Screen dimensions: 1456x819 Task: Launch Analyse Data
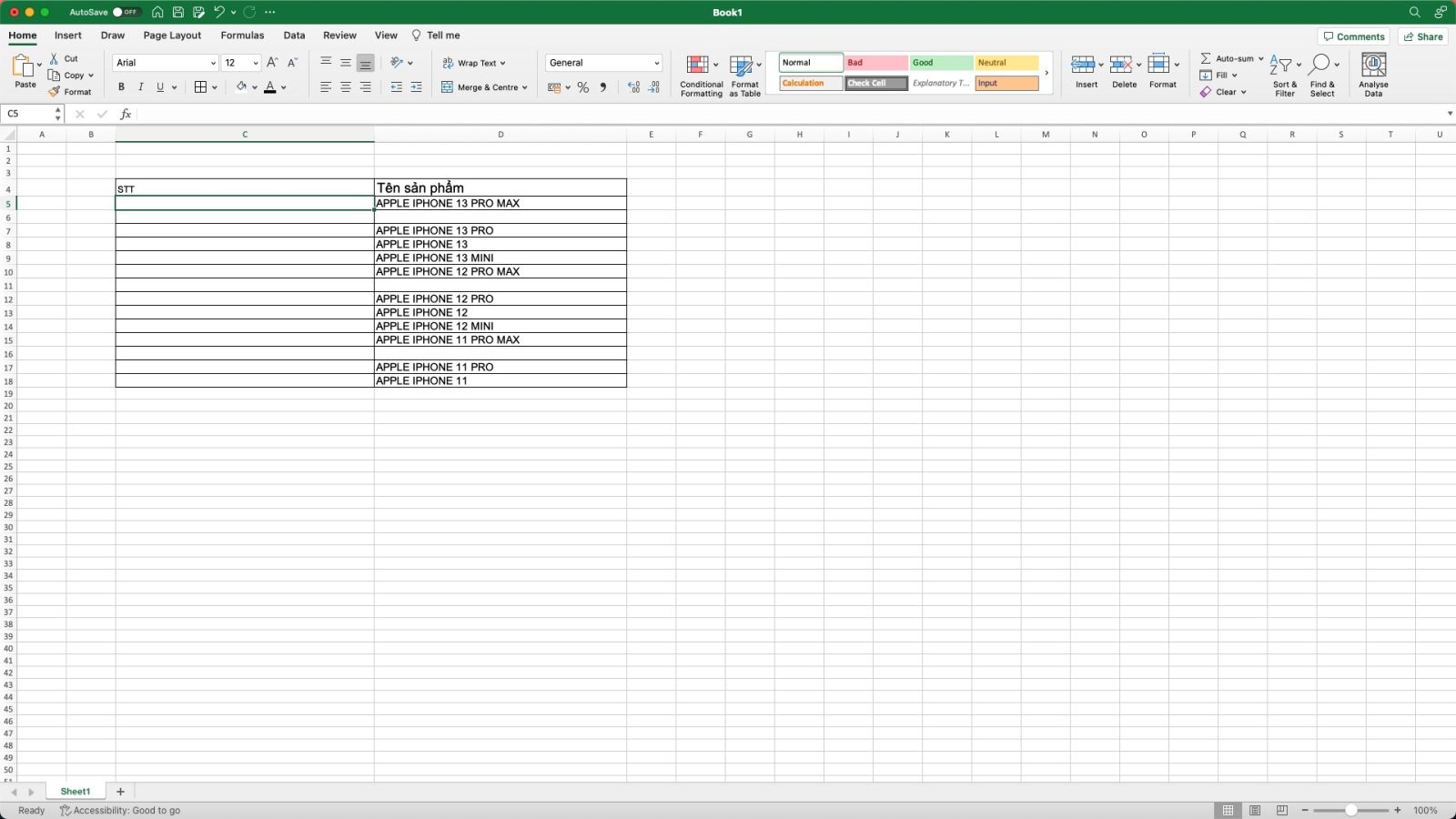click(x=1374, y=73)
